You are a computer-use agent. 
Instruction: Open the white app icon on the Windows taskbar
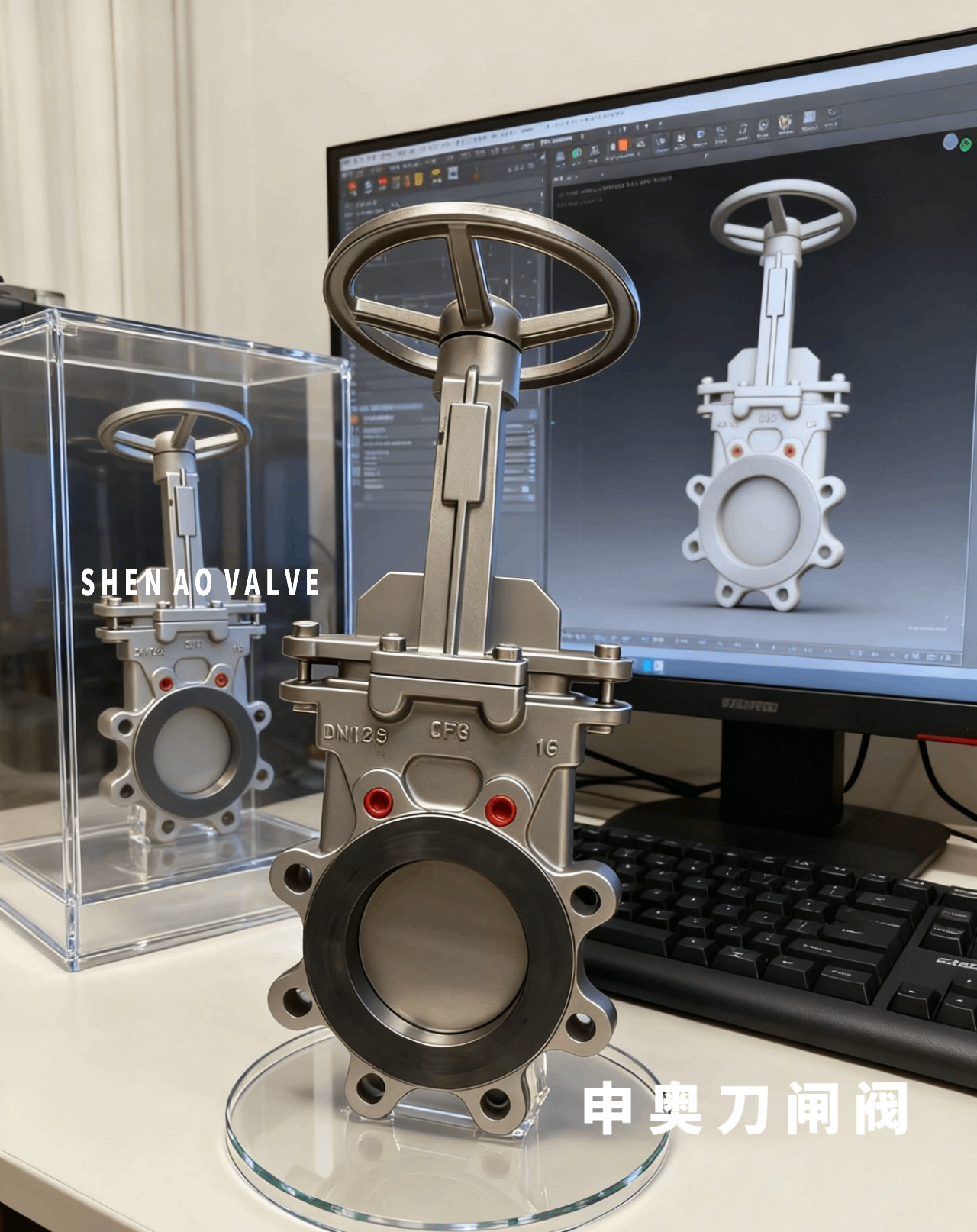pos(659,667)
